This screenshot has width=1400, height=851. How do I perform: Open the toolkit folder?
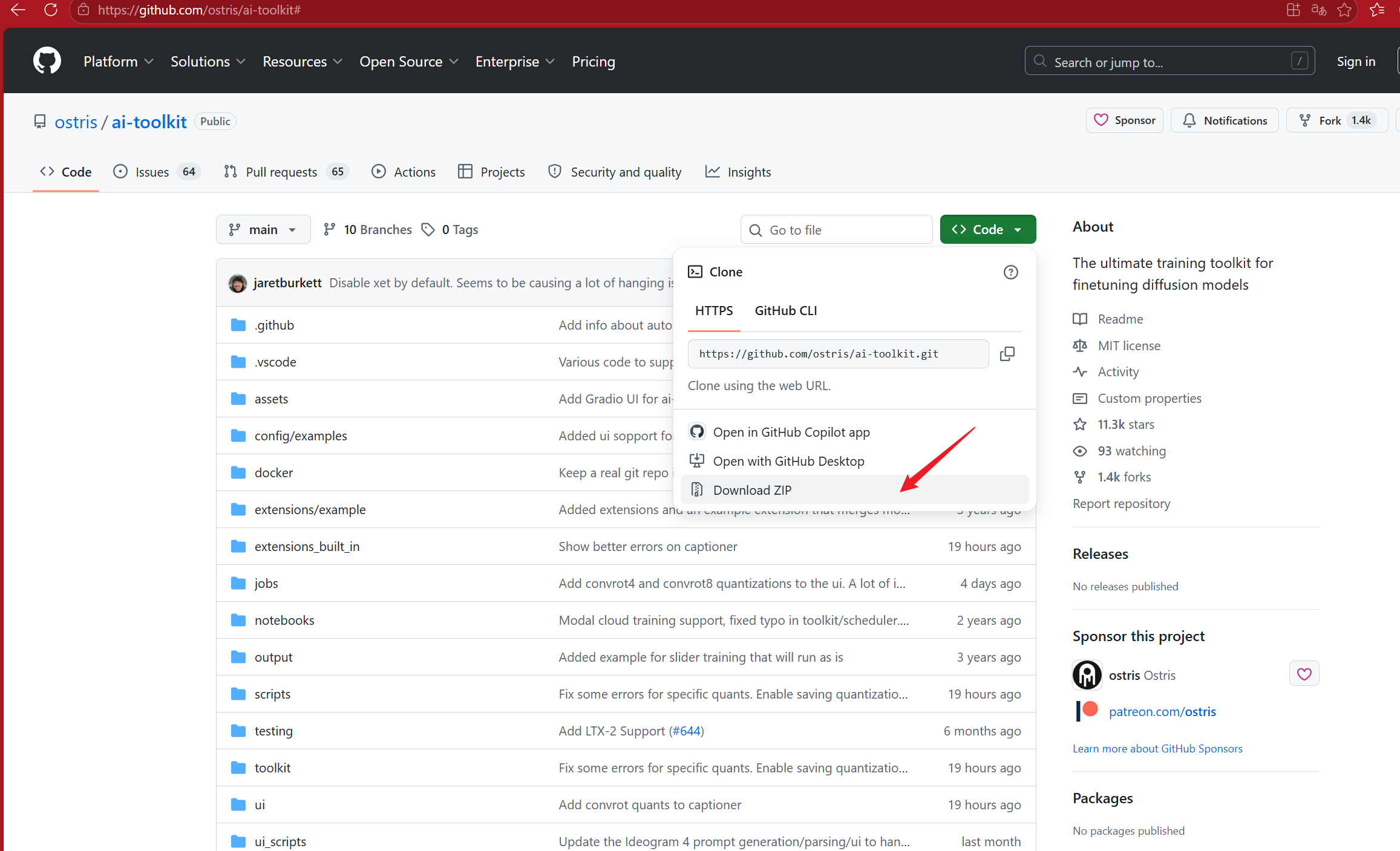(272, 768)
